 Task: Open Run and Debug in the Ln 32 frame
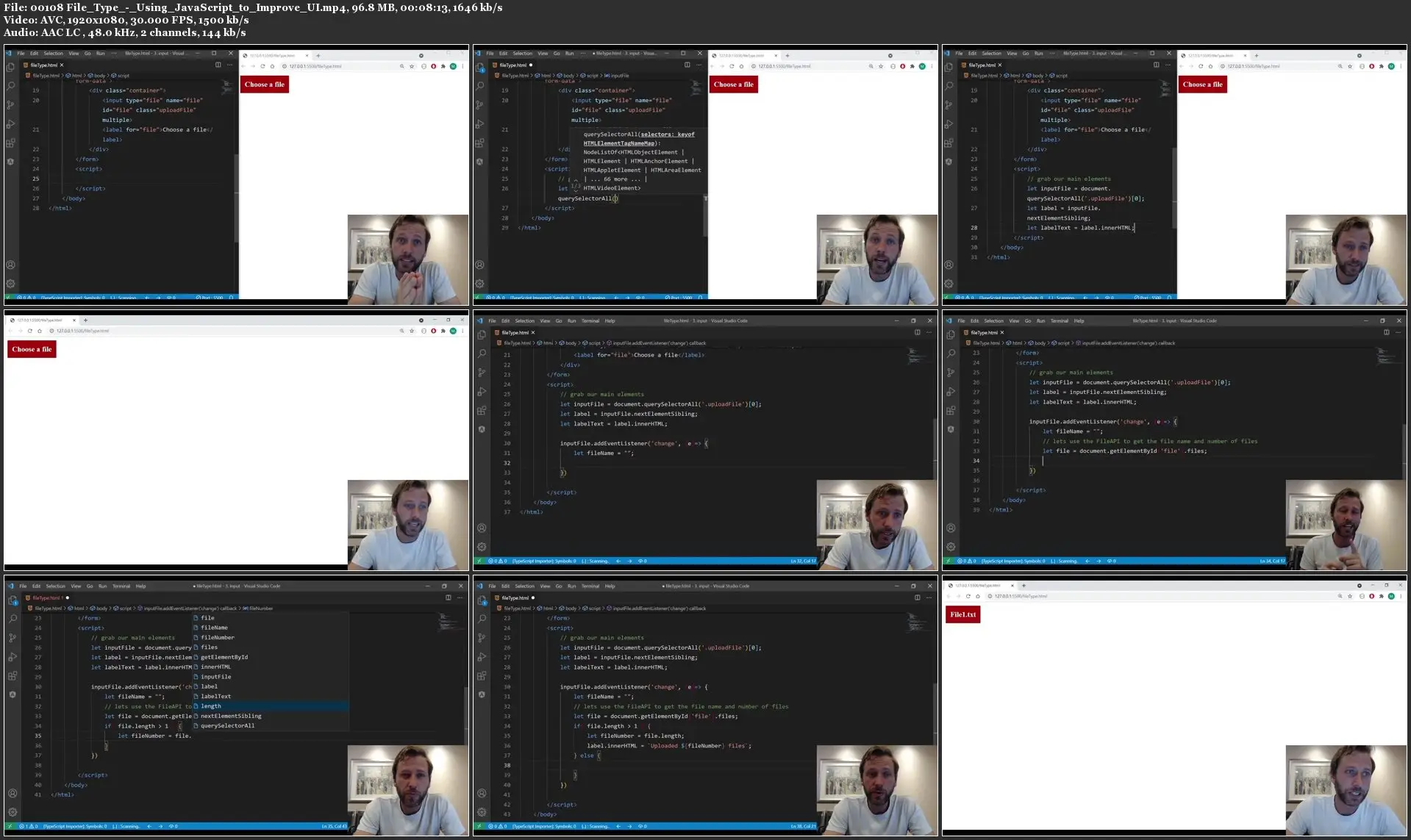(482, 392)
